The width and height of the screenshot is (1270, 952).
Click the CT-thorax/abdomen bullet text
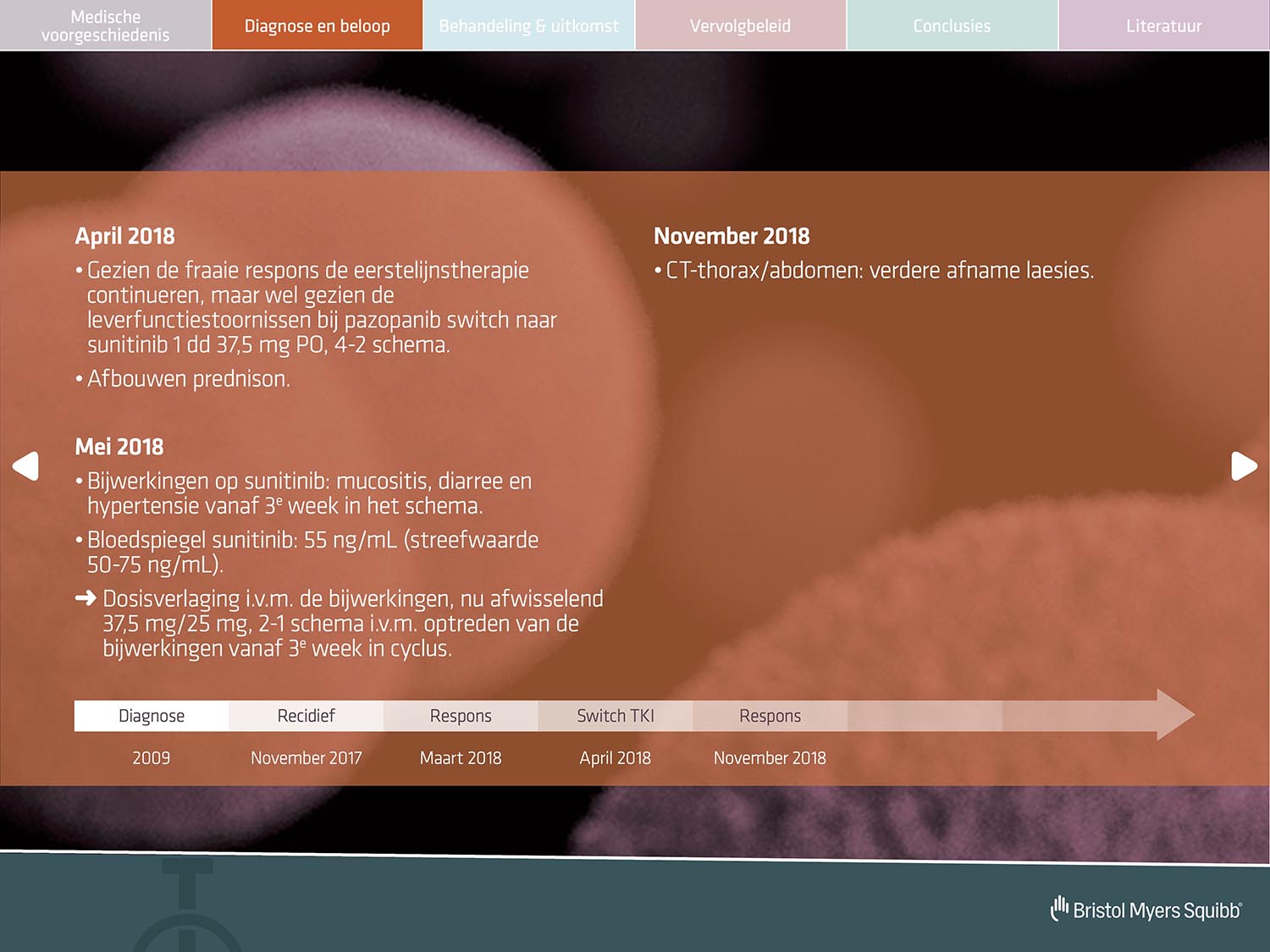click(874, 271)
